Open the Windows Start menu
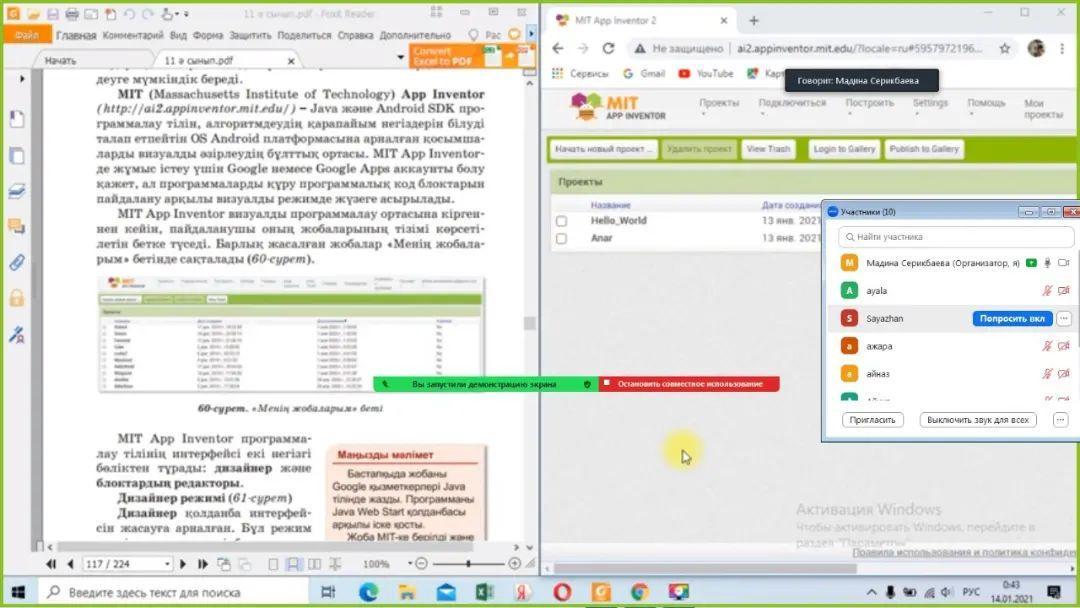Viewport: 1080px width, 608px height. tap(18, 592)
